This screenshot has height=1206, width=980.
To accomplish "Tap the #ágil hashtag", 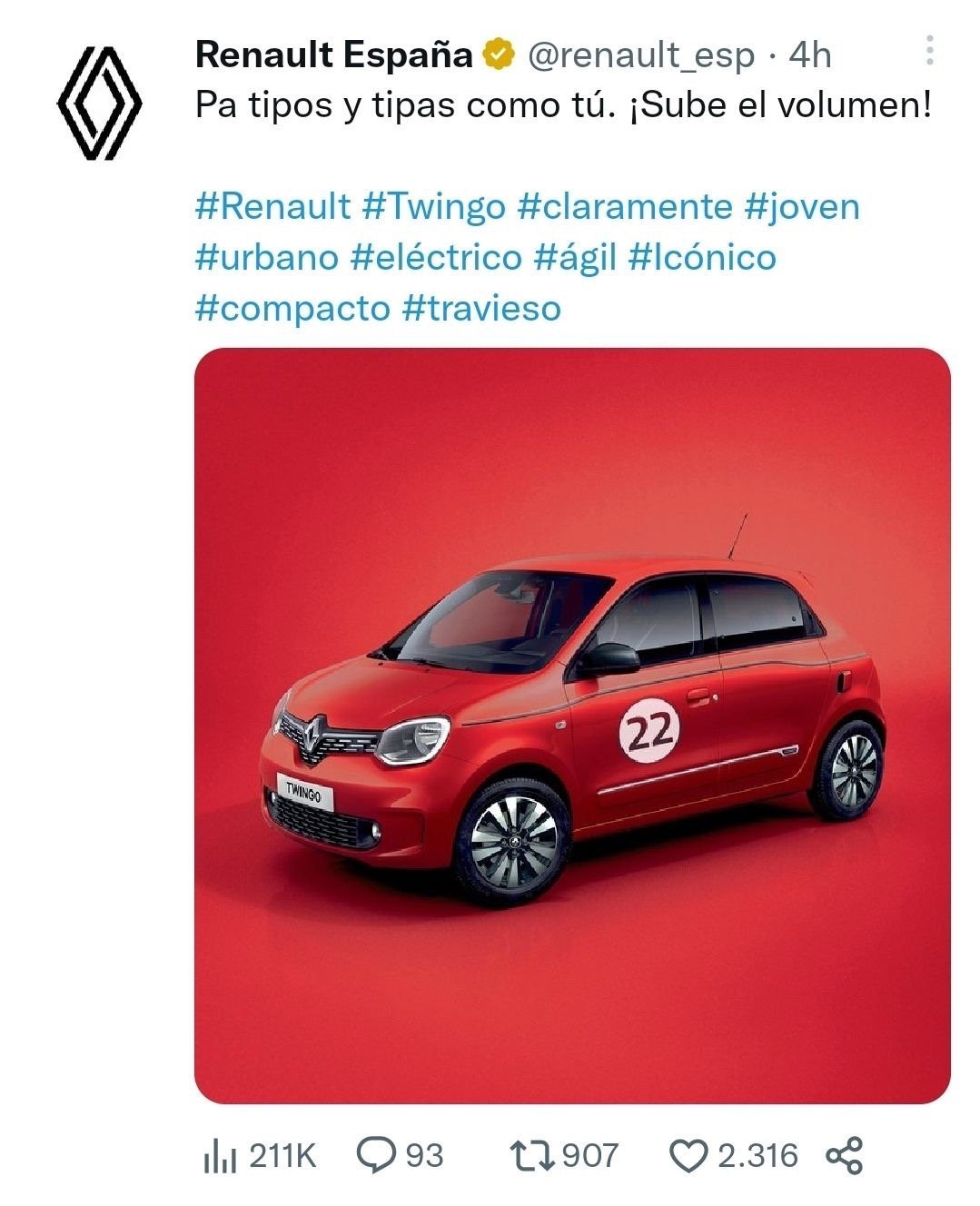I will coord(575,259).
